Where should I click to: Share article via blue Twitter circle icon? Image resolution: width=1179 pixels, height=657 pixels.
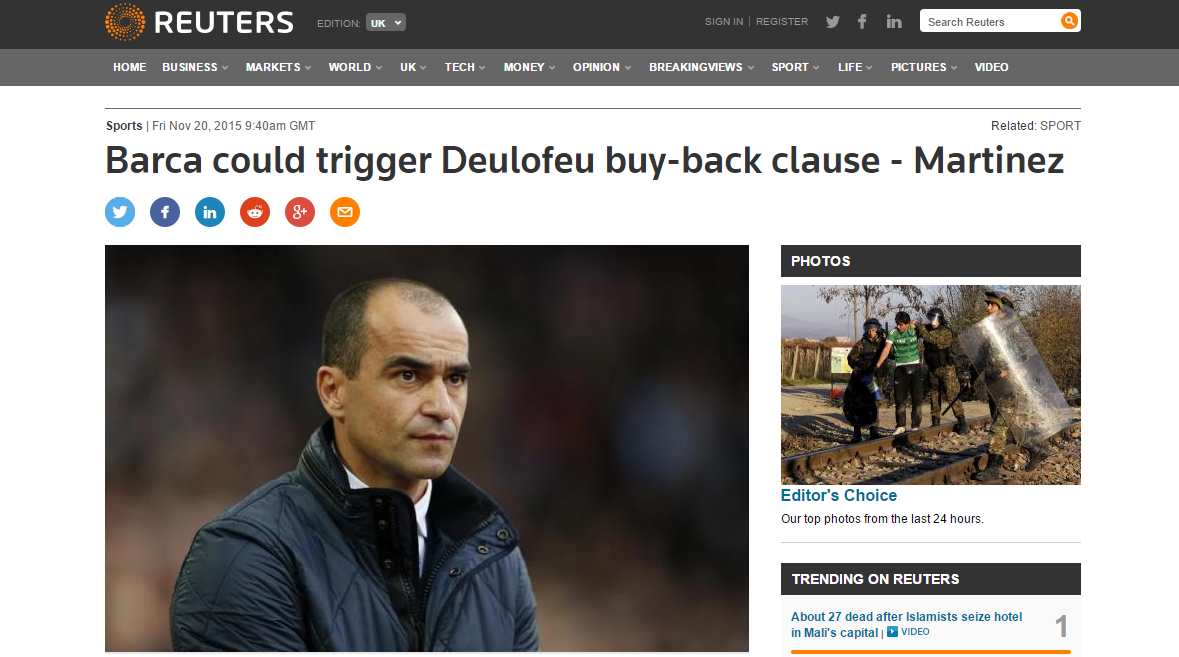120,212
